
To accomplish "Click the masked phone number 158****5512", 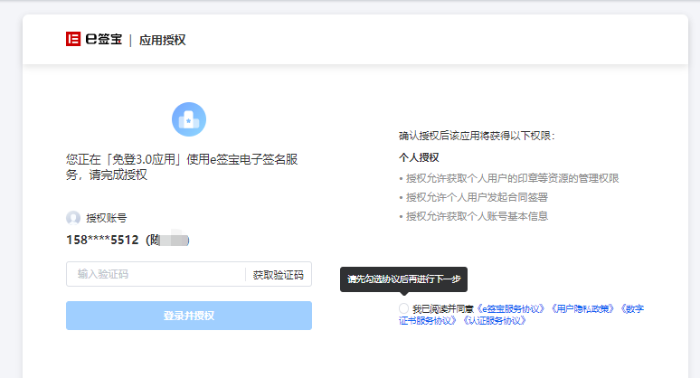I will click(103, 240).
